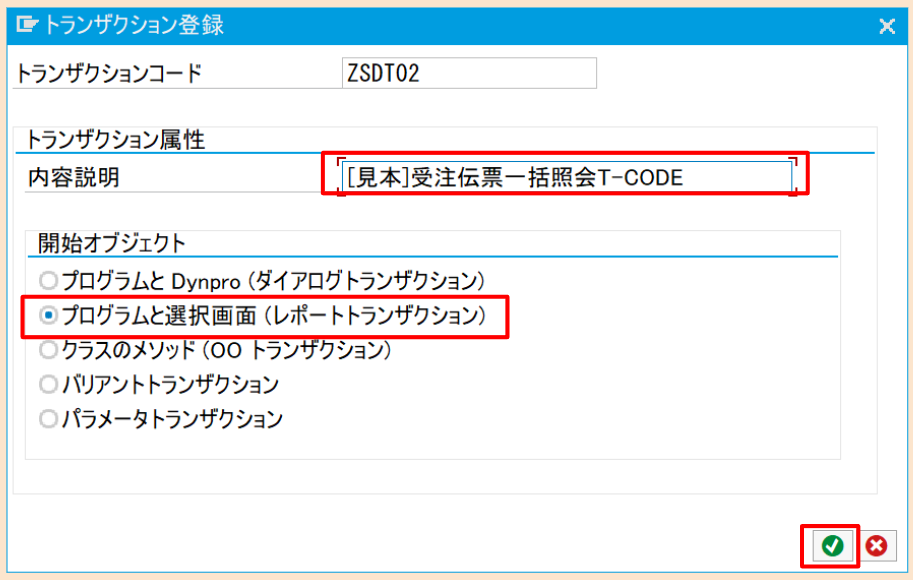The height and width of the screenshot is (580, 913).
Task: Click the red cancel icon next to the checkmark
Action: [878, 546]
